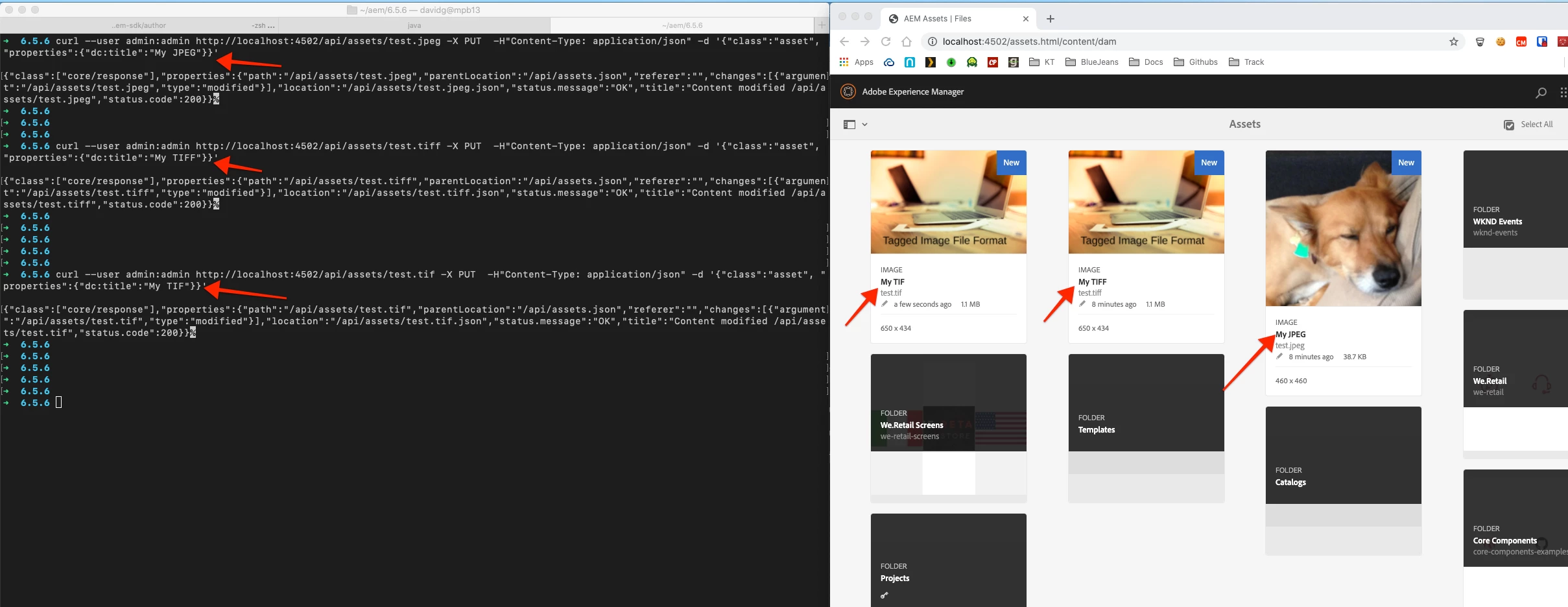The image size is (1568, 607).
Task: Open AEM search magnifier
Action: click(1541, 92)
